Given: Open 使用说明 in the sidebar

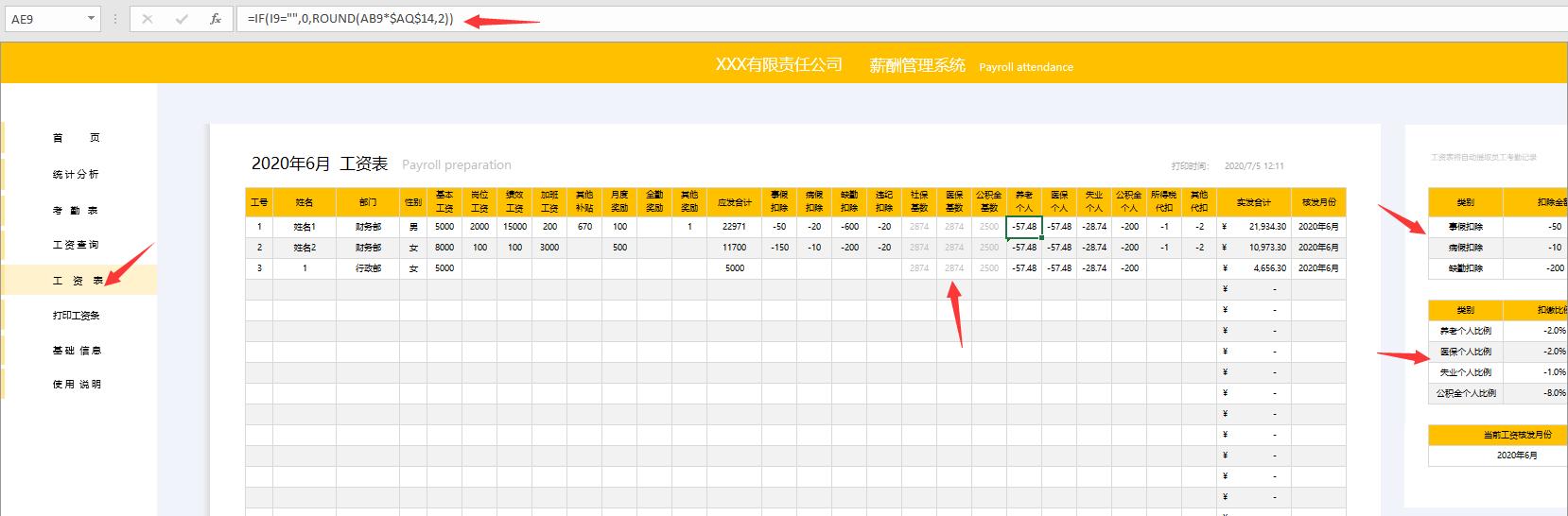Looking at the screenshot, I should pos(77,385).
